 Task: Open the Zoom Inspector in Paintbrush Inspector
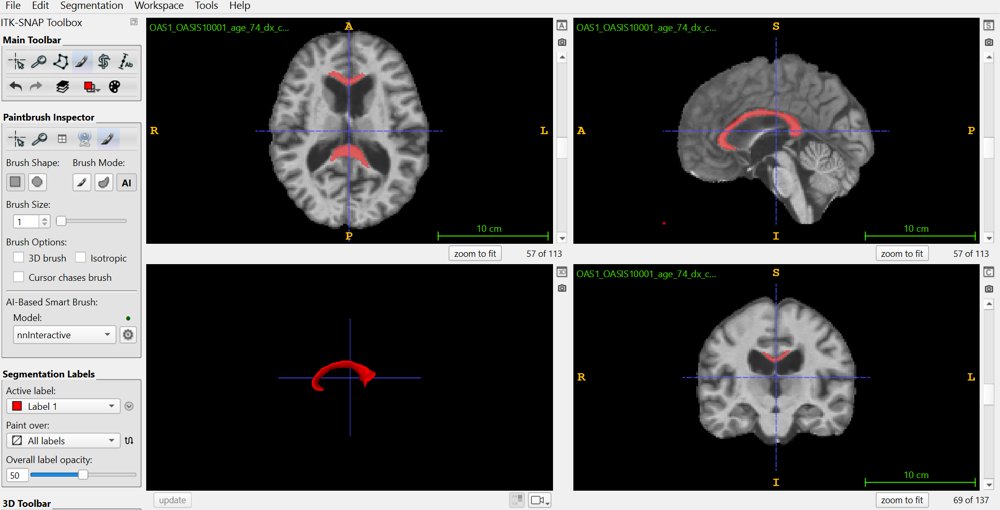point(39,138)
